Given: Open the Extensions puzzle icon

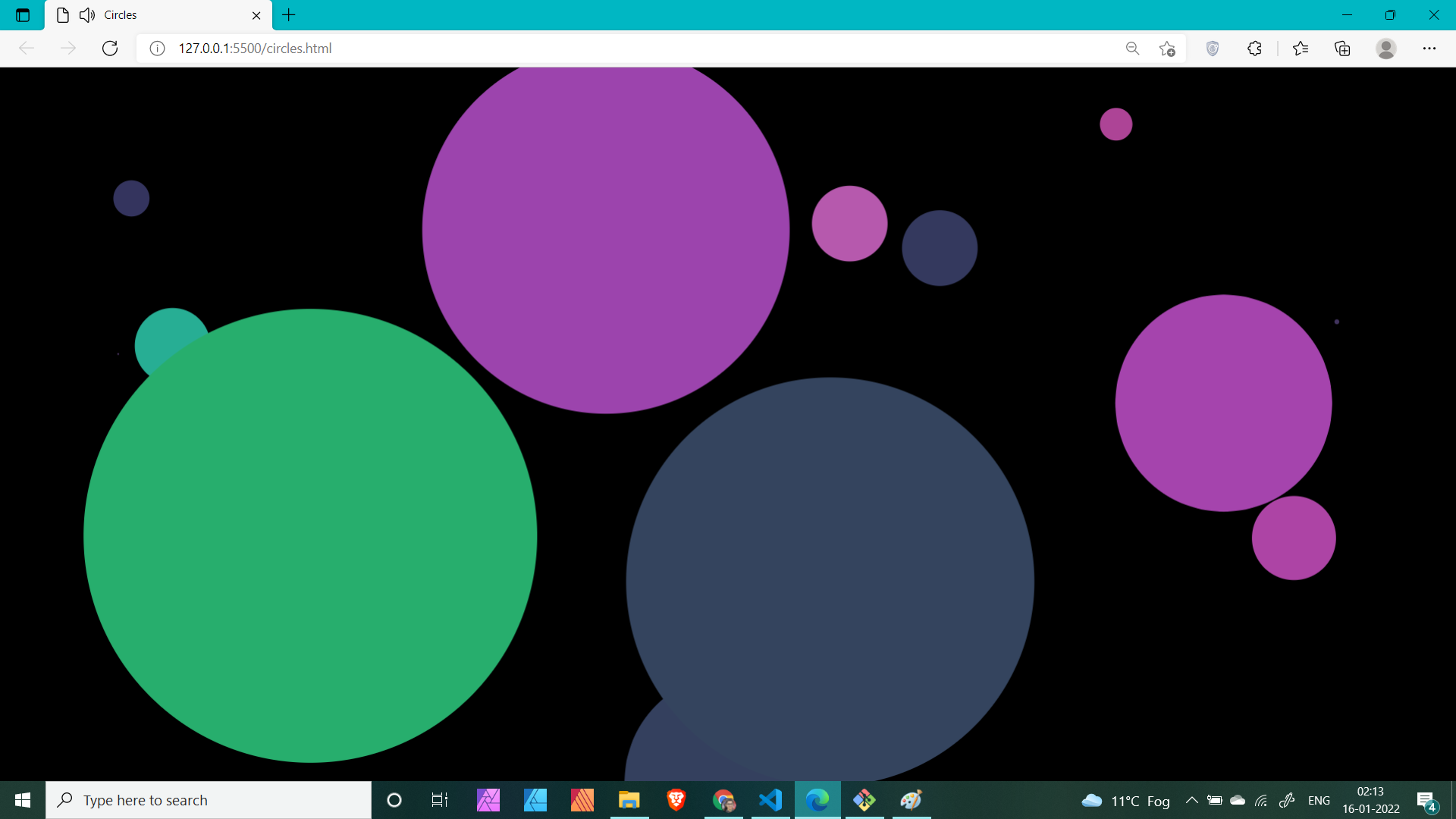Looking at the screenshot, I should pos(1254,49).
